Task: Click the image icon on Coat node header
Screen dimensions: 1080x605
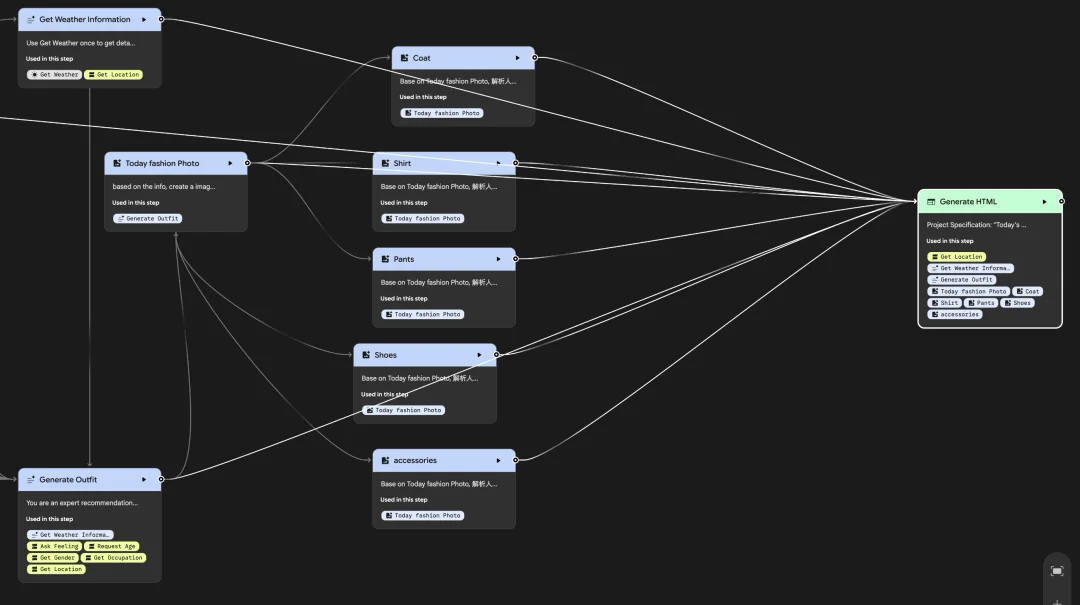Action: pyautogui.click(x=404, y=58)
